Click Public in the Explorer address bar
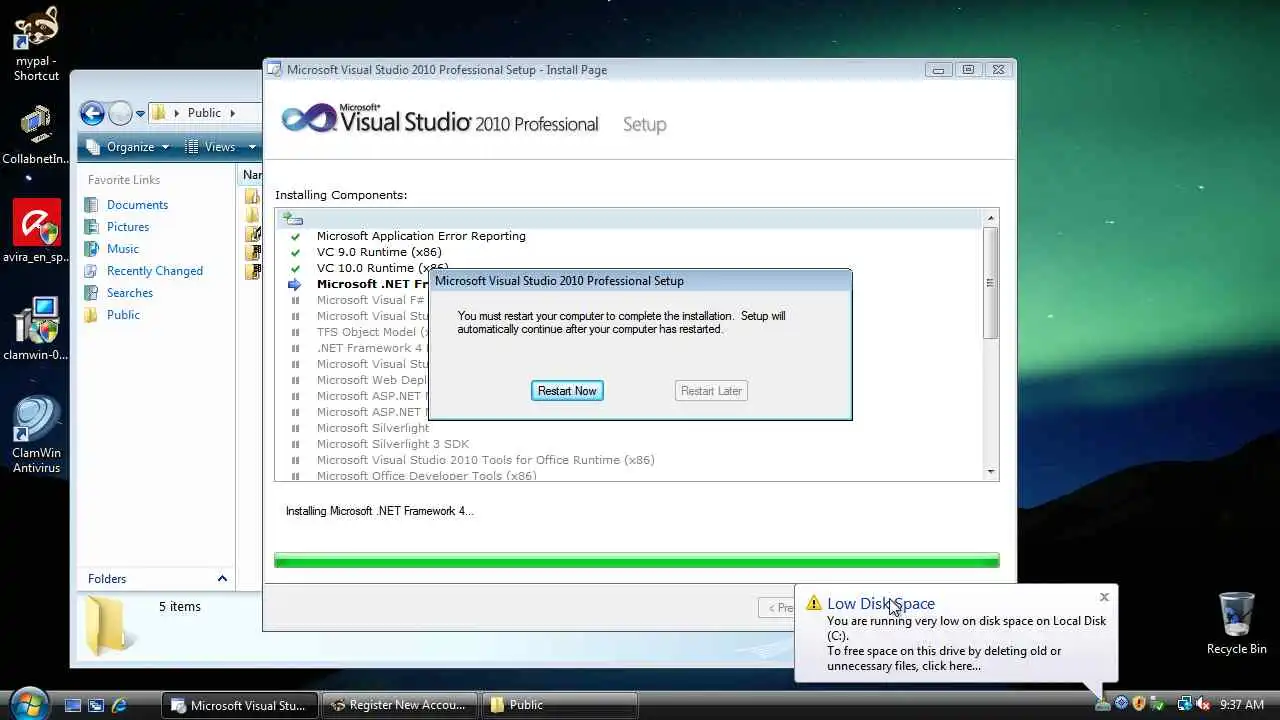This screenshot has height=720, width=1280. [x=204, y=113]
